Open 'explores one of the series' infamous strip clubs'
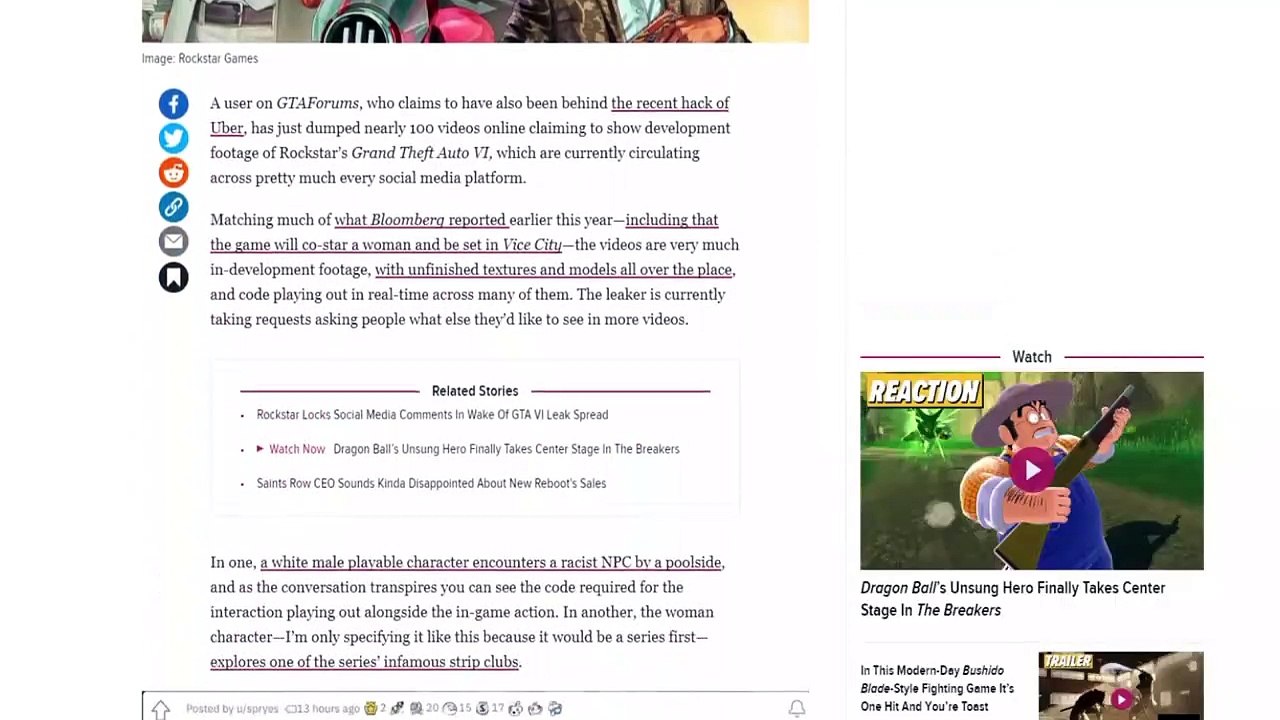This screenshot has height=720, width=1280. (x=365, y=662)
